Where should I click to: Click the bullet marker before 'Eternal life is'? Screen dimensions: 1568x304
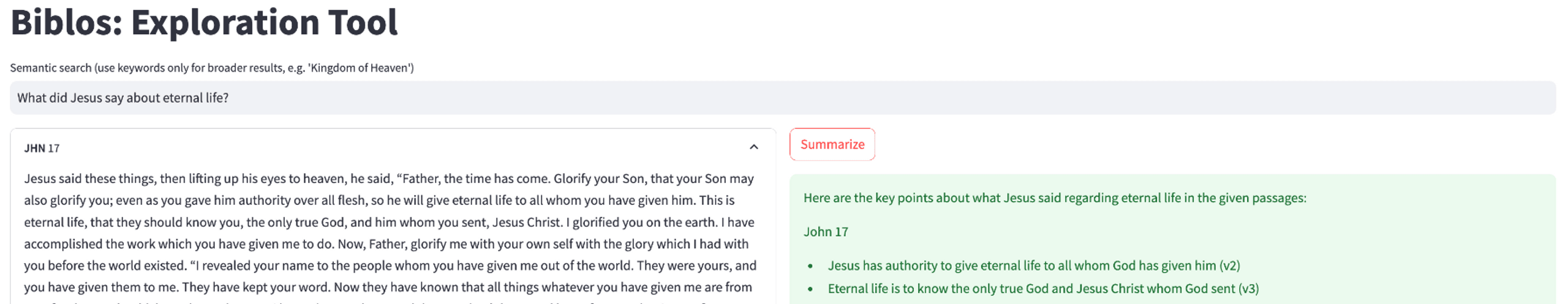[810, 289]
